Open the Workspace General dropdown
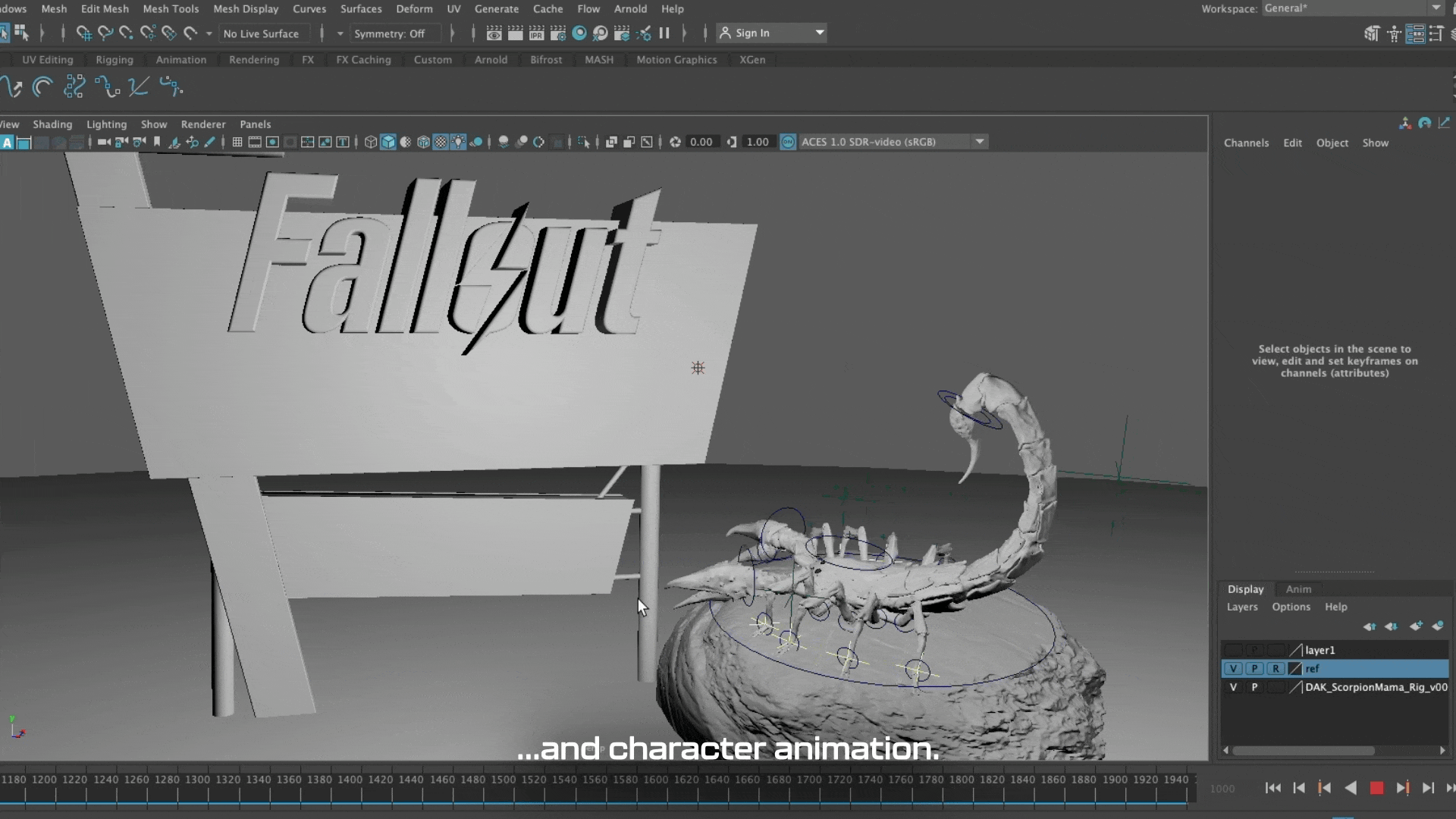 click(1353, 8)
